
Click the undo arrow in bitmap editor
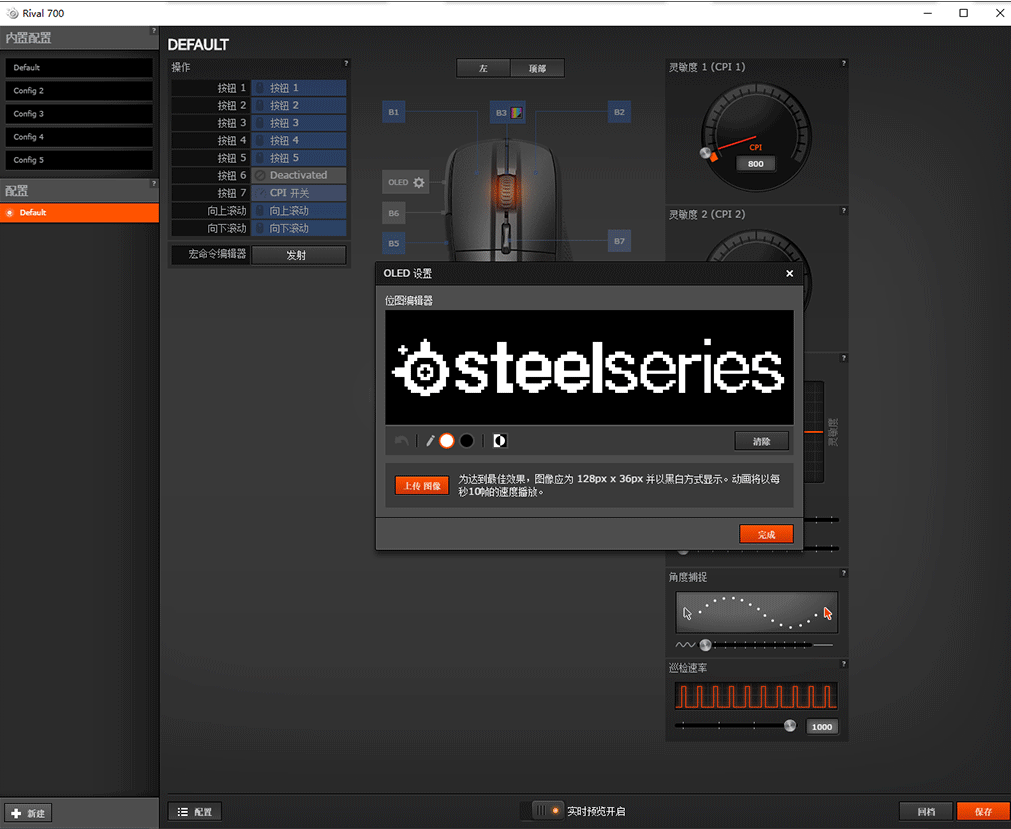[402, 441]
